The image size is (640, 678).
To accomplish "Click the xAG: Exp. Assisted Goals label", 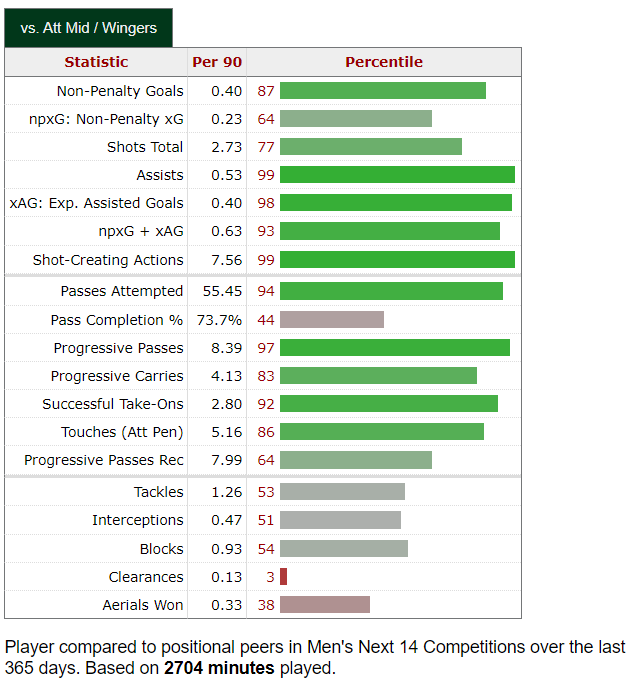I will click(x=96, y=203).
